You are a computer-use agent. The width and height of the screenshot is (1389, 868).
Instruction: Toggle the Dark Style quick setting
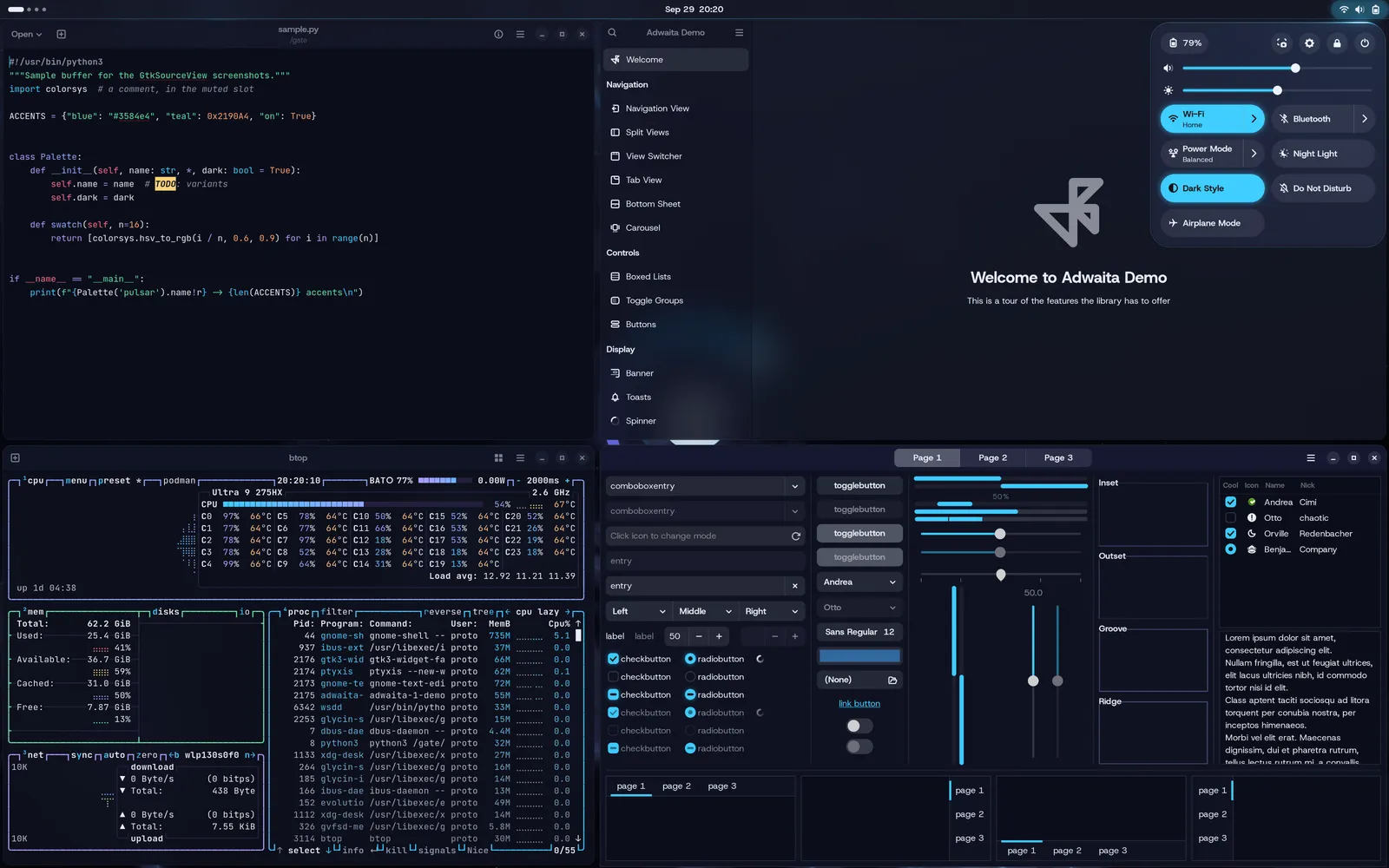tap(1212, 188)
